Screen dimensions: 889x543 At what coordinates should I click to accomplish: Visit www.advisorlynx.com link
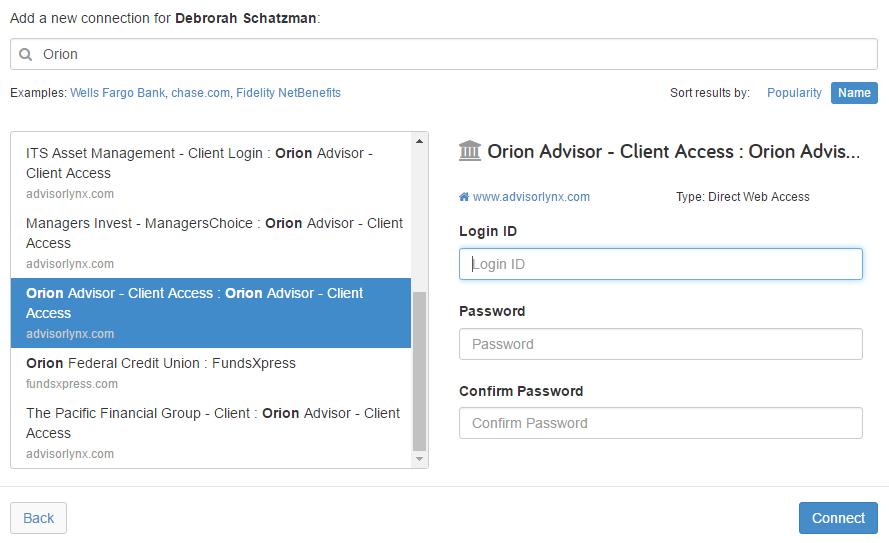(531, 197)
